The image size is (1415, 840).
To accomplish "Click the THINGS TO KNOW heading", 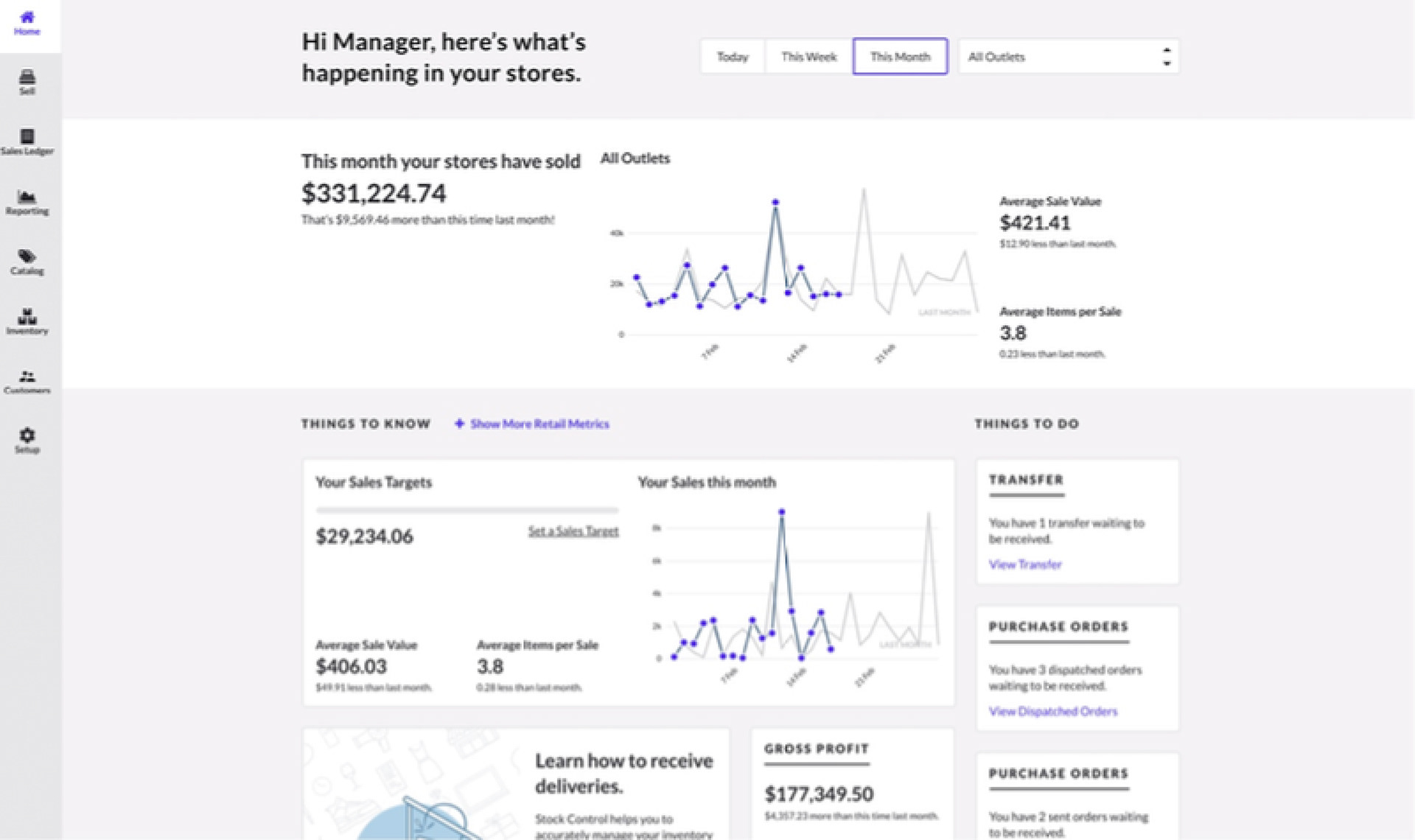I will [366, 424].
